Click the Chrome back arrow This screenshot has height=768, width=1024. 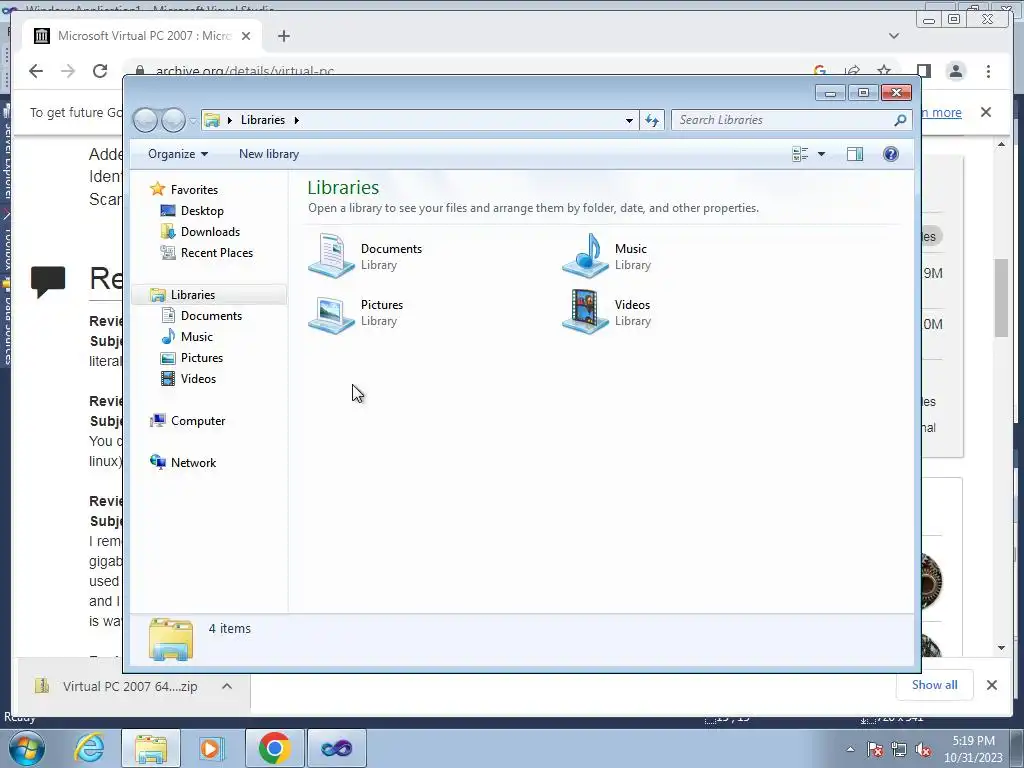pos(36,71)
